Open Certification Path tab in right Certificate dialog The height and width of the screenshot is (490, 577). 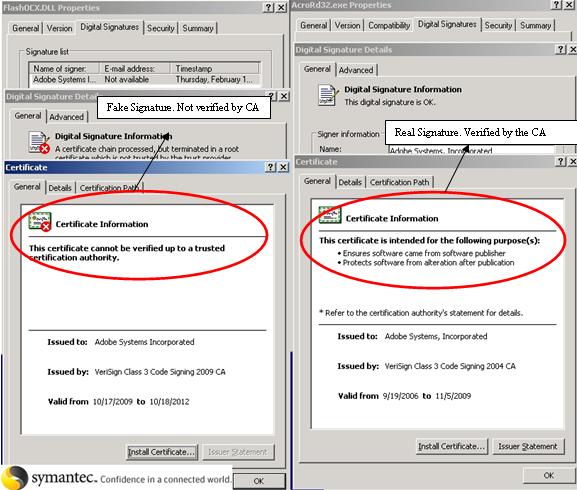pyautogui.click(x=400, y=182)
